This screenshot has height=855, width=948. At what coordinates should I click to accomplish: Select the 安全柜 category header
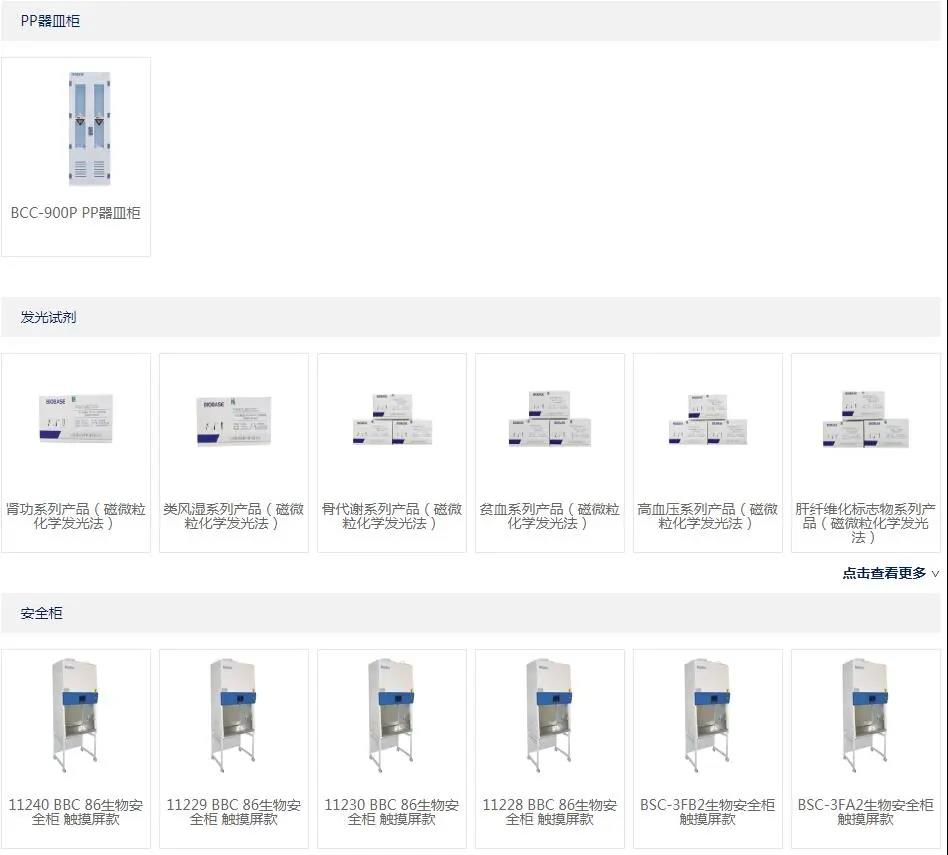(x=42, y=613)
